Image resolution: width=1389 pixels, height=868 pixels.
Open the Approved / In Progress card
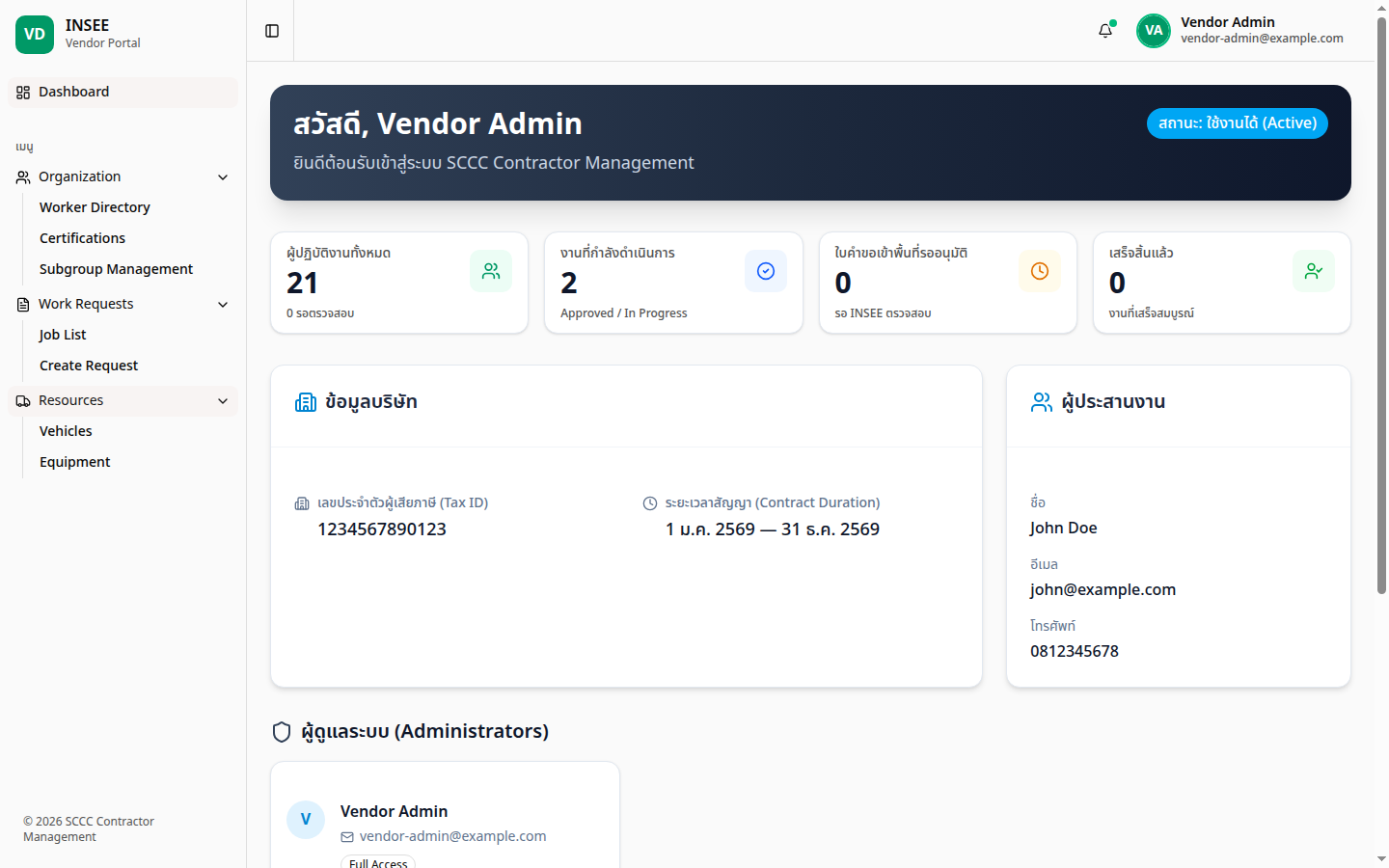coord(673,283)
